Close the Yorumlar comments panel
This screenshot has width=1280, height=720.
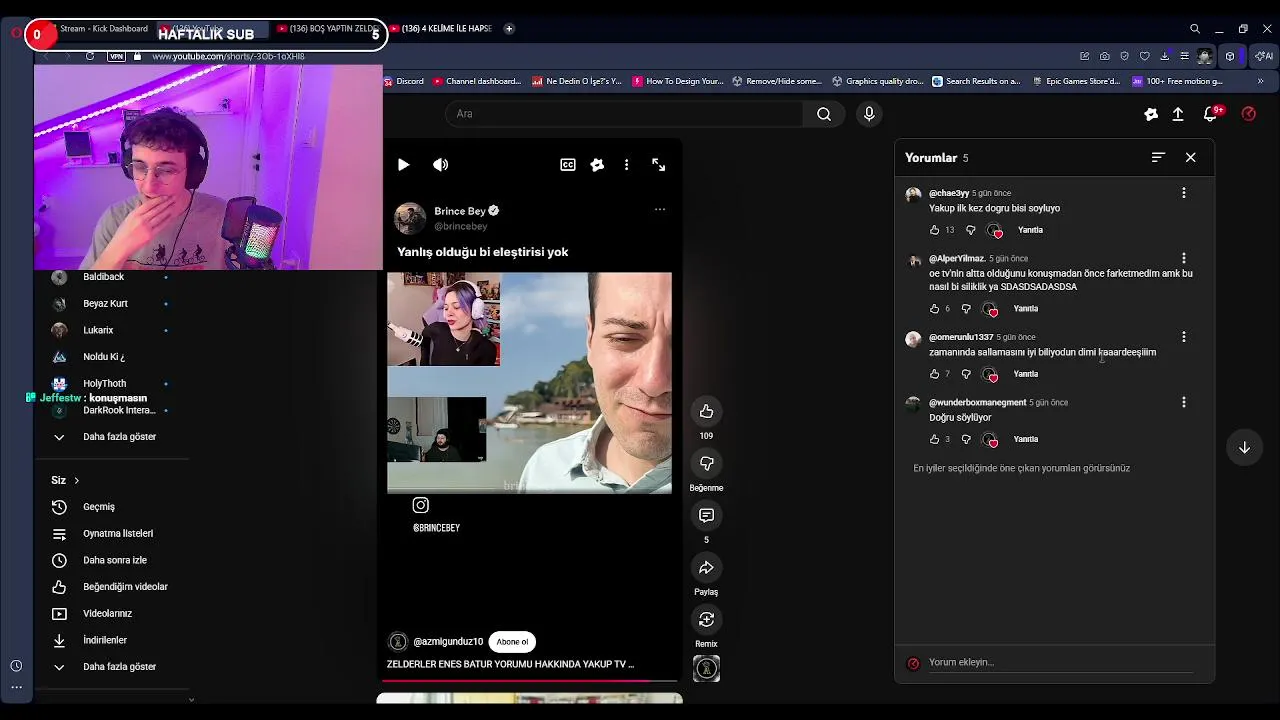[x=1190, y=157]
